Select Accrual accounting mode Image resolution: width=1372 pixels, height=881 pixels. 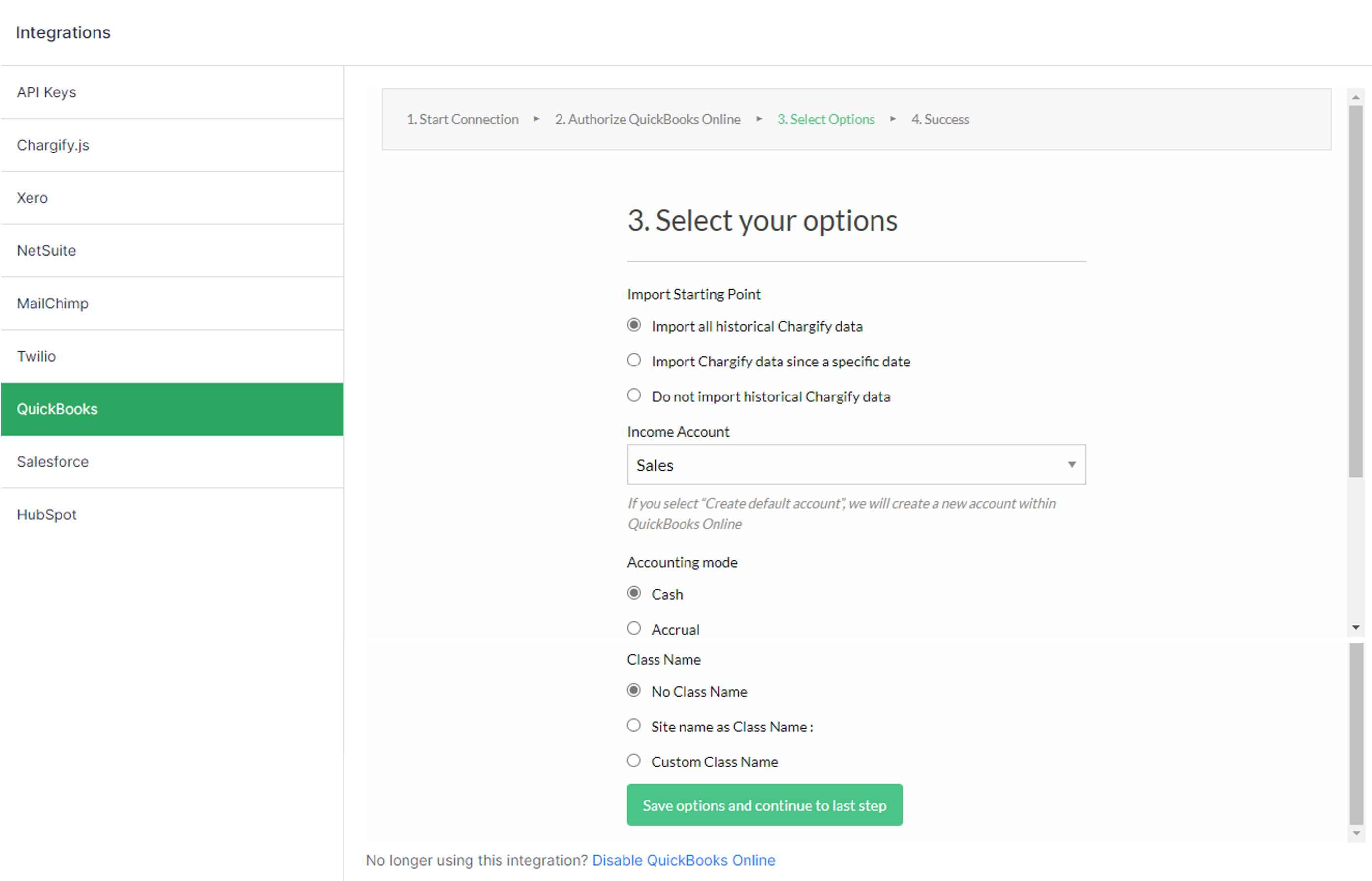coord(633,629)
